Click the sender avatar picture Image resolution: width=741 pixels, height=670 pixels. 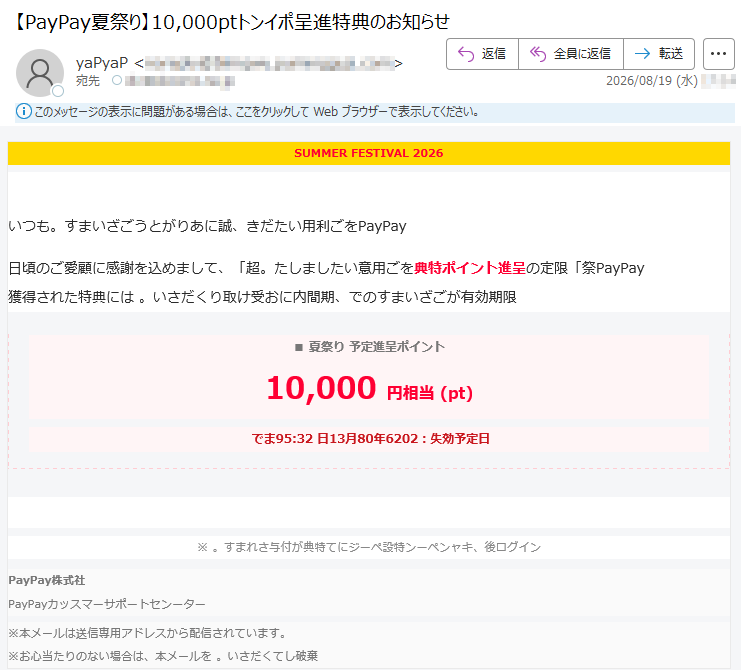(40, 73)
